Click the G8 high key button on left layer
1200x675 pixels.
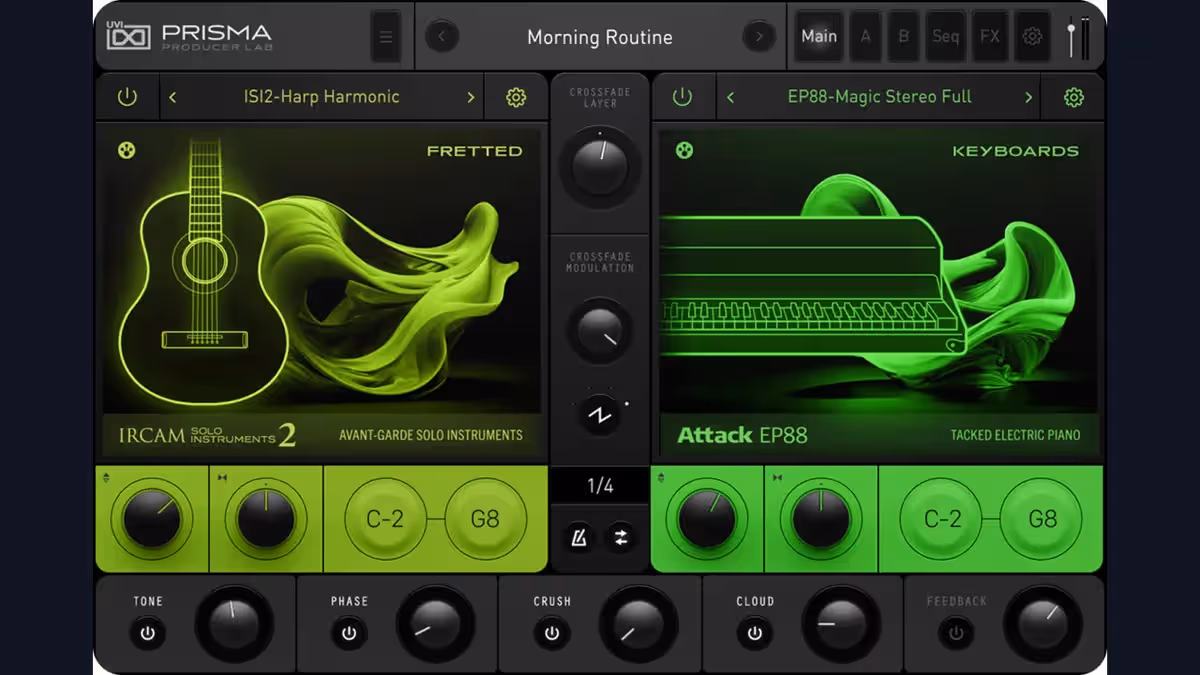486,519
